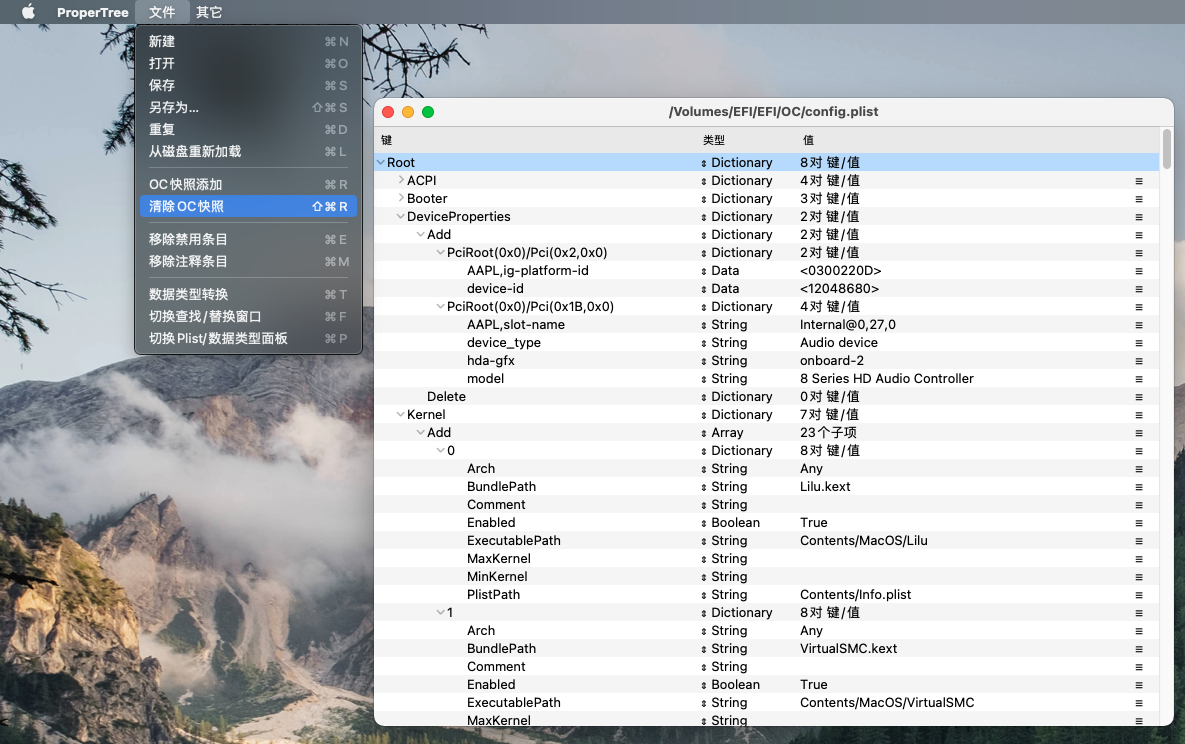Select value 8 Series HD Audio Controller
The height and width of the screenshot is (744, 1185).
(x=886, y=379)
